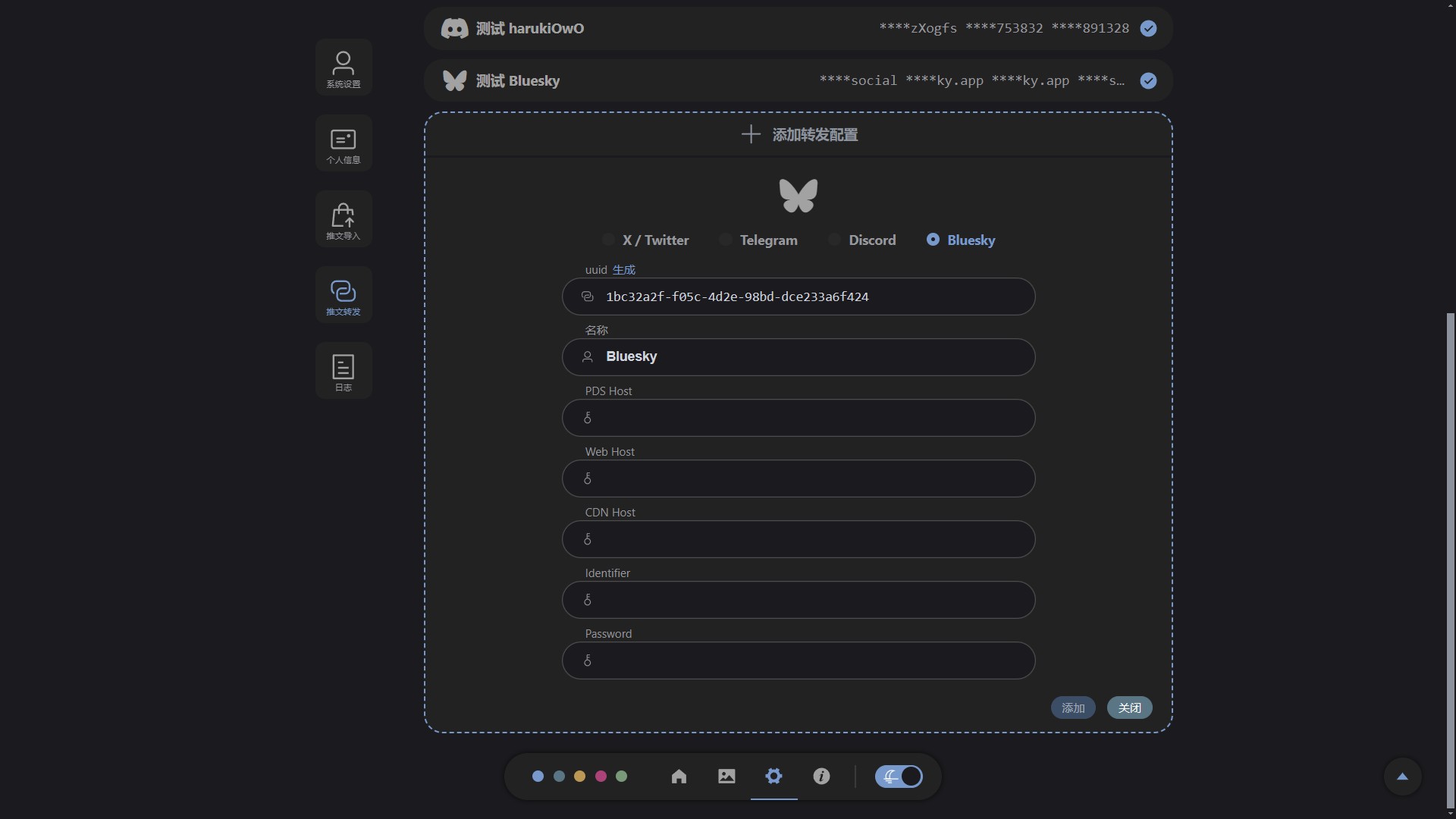Click the 生成 uuid link

tap(623, 270)
